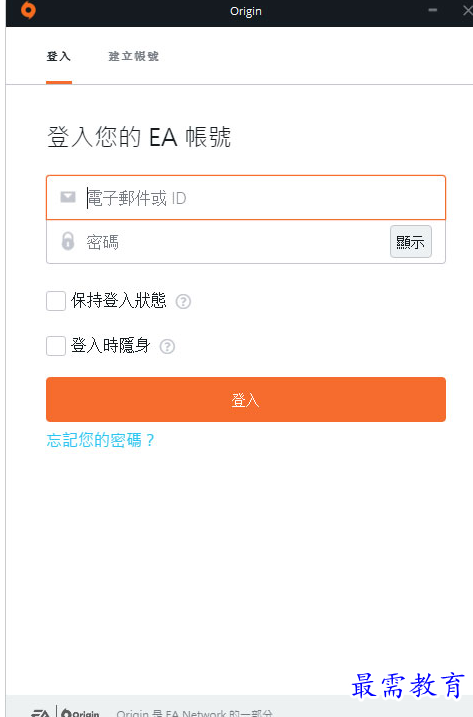This screenshot has height=717, width=473.
Task: Tick the 登入時隱身 checkbox
Action: click(56, 346)
